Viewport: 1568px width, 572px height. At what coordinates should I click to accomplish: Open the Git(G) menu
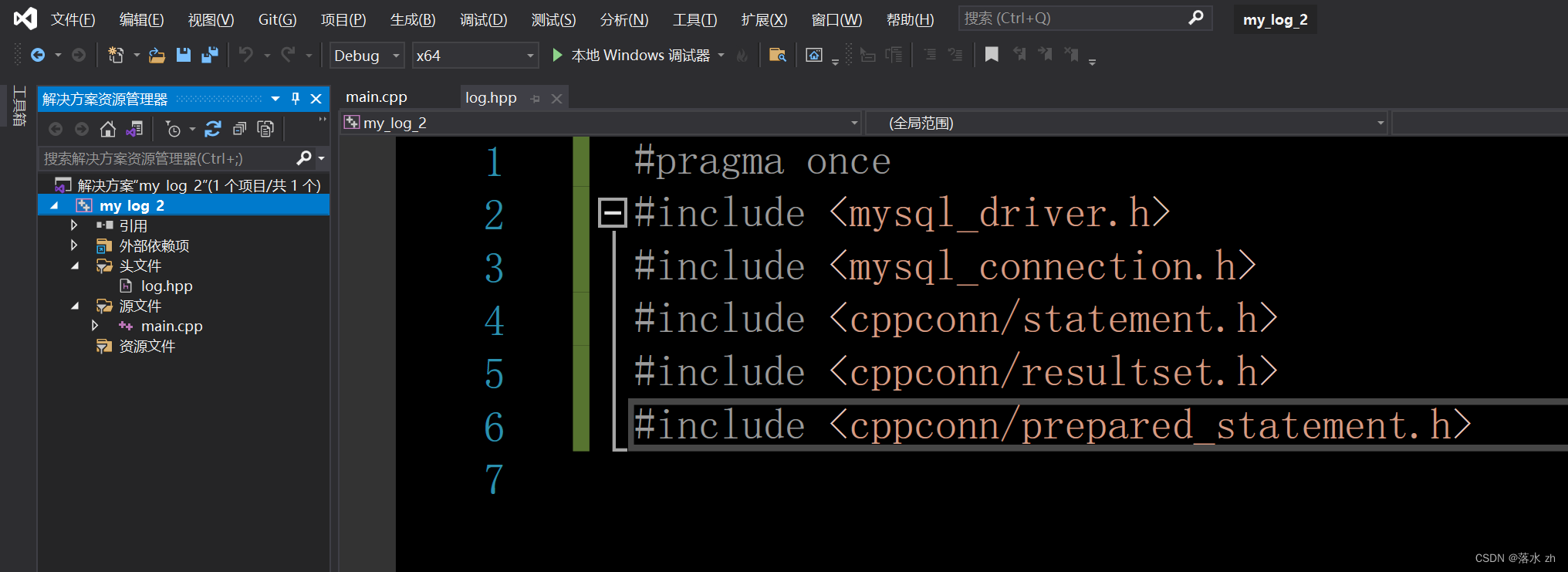pyautogui.click(x=277, y=19)
